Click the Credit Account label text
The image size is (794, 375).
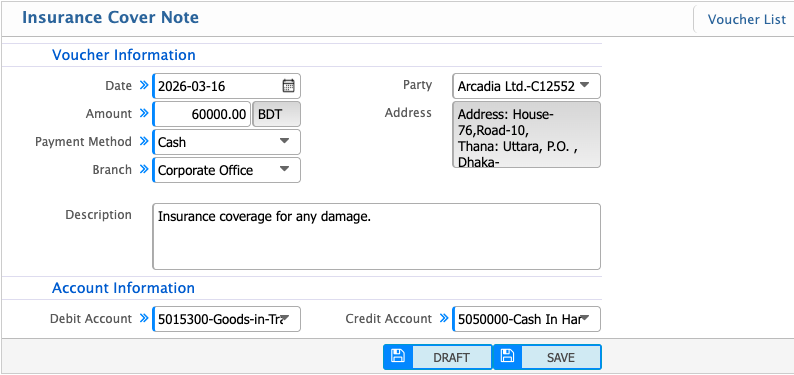(x=388, y=318)
